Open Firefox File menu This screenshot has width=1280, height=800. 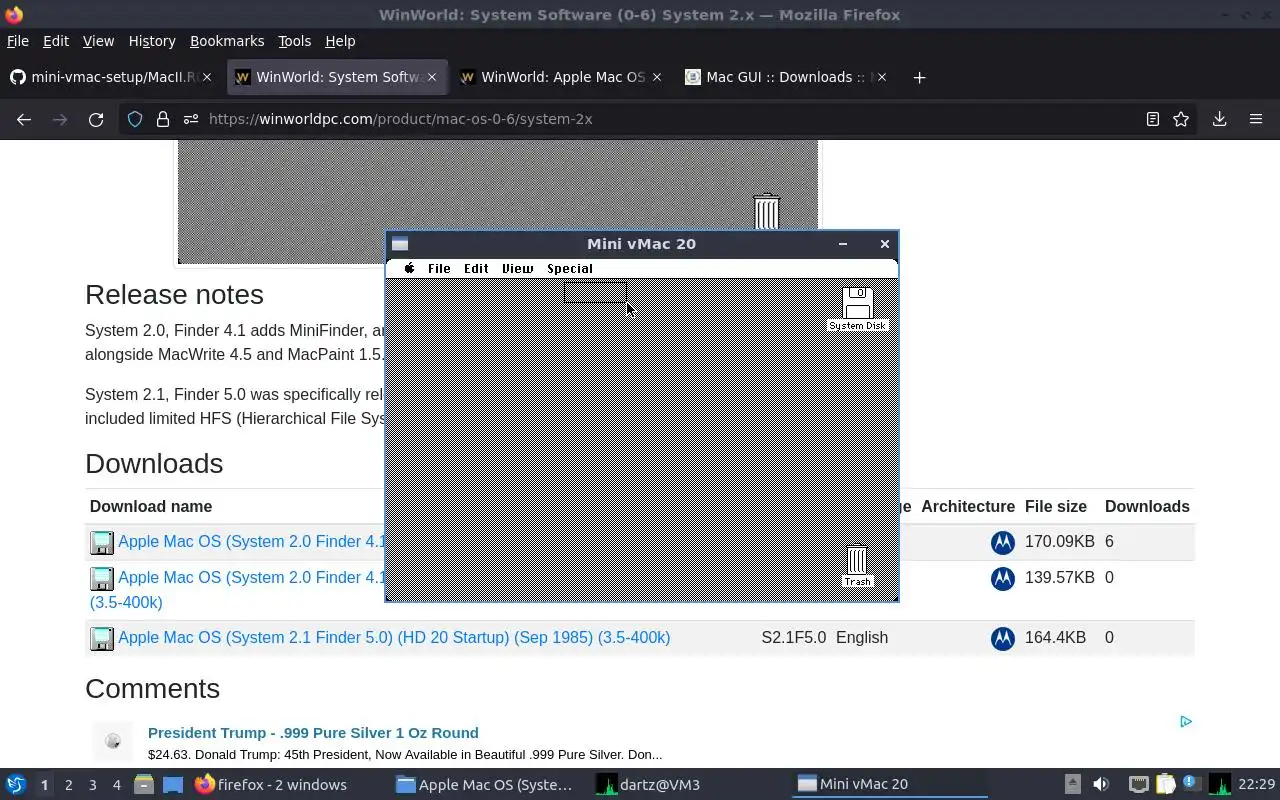[x=18, y=41]
